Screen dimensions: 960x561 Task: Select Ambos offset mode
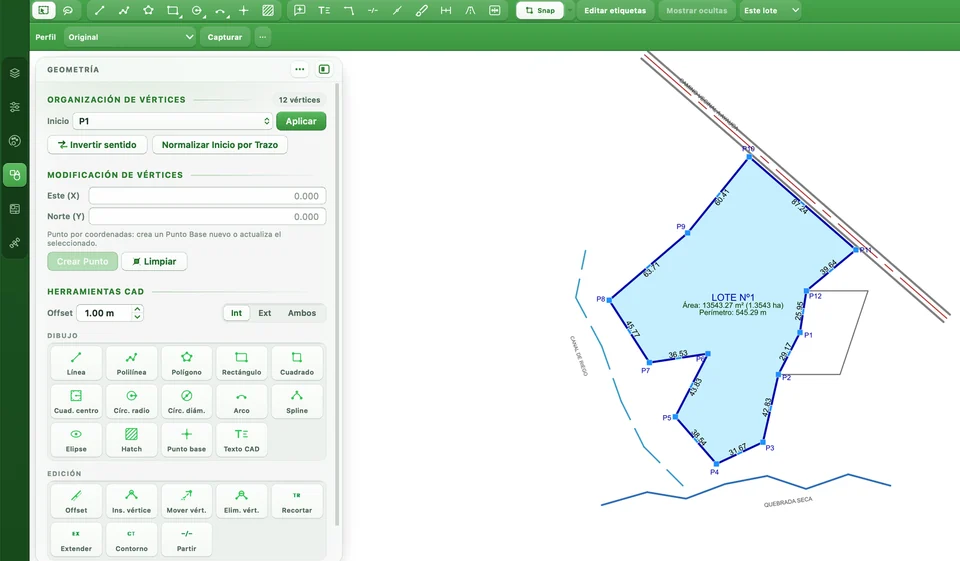pyautogui.click(x=302, y=313)
